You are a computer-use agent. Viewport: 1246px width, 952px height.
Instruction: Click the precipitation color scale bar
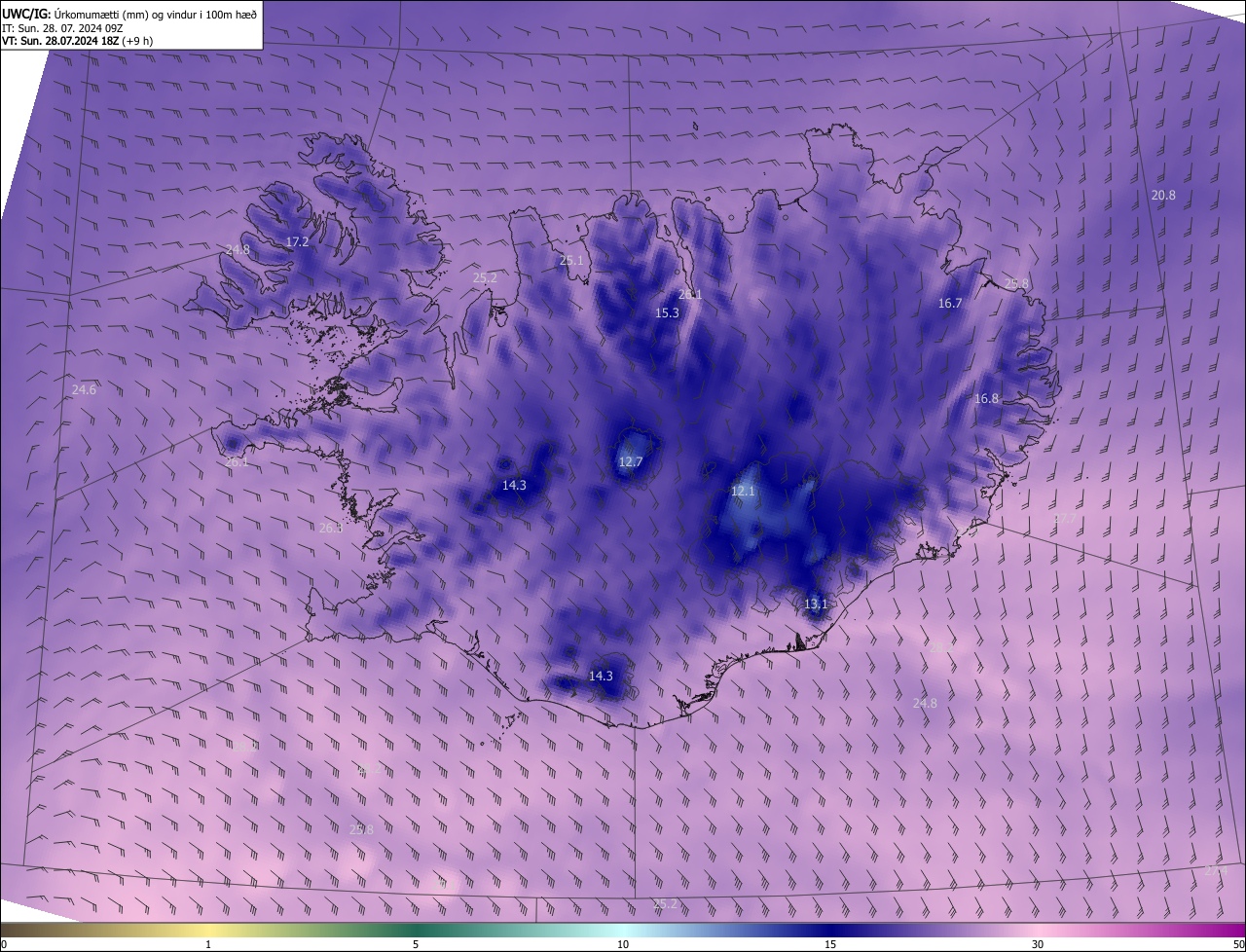coord(623,931)
